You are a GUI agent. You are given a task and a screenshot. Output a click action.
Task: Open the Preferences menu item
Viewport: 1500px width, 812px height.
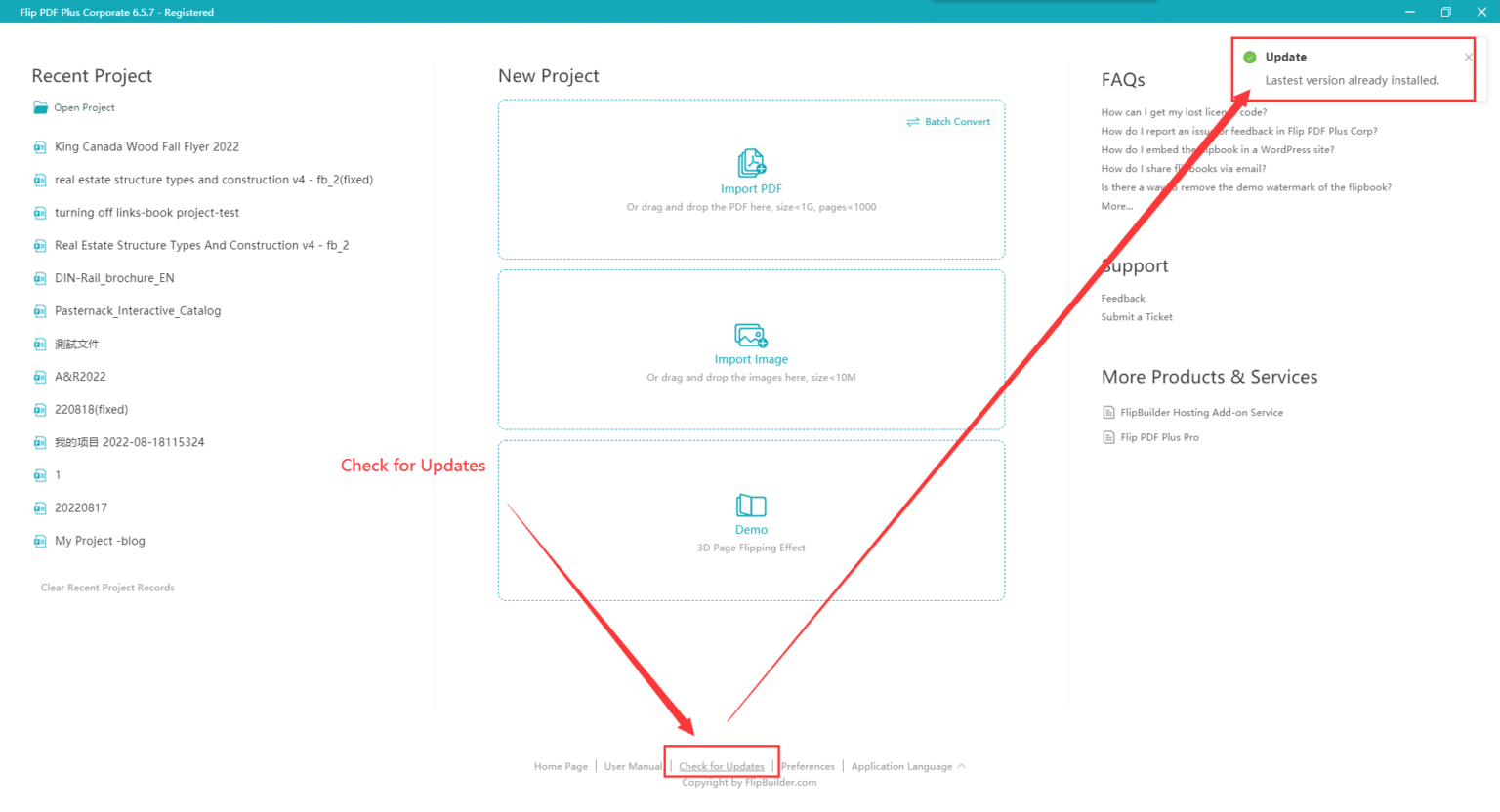(808, 767)
